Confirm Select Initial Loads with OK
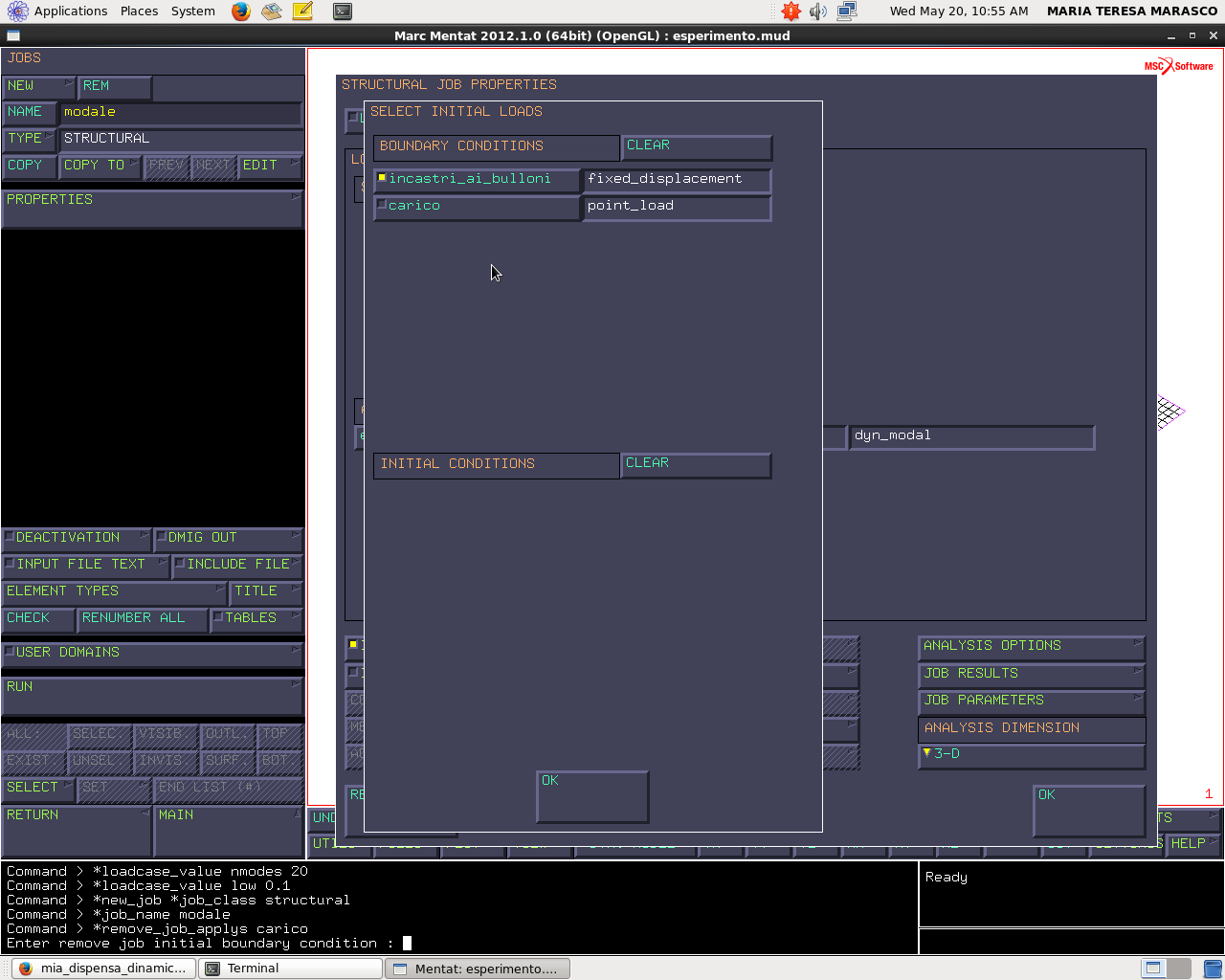 [592, 796]
